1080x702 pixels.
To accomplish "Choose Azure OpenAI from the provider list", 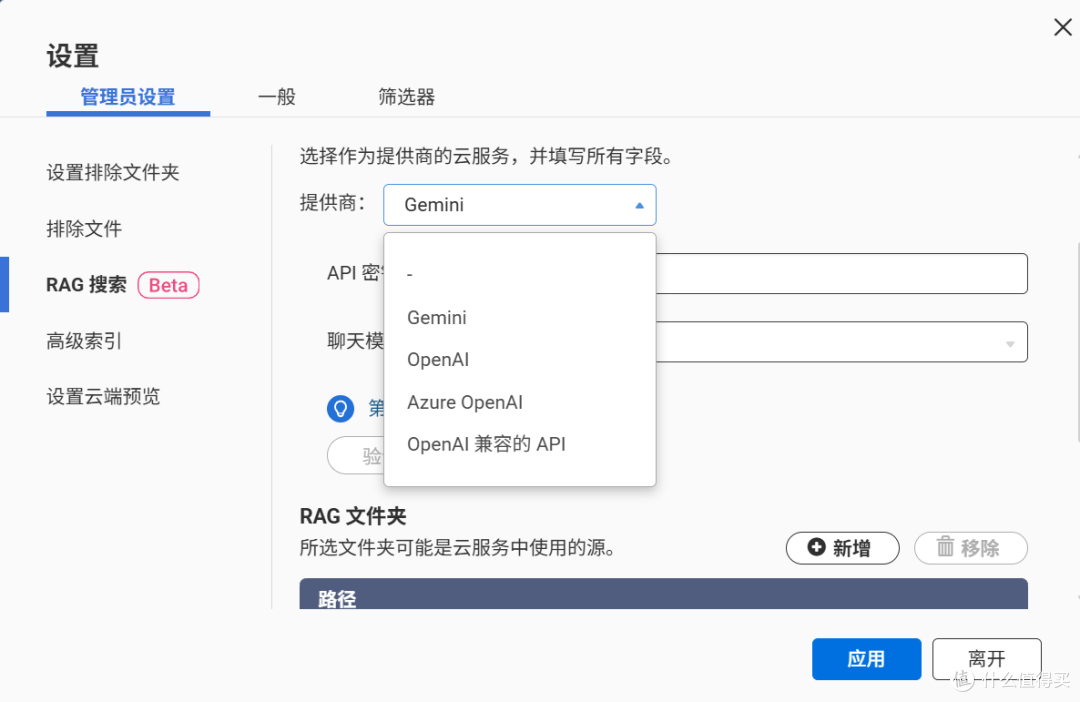I will (x=519, y=402).
